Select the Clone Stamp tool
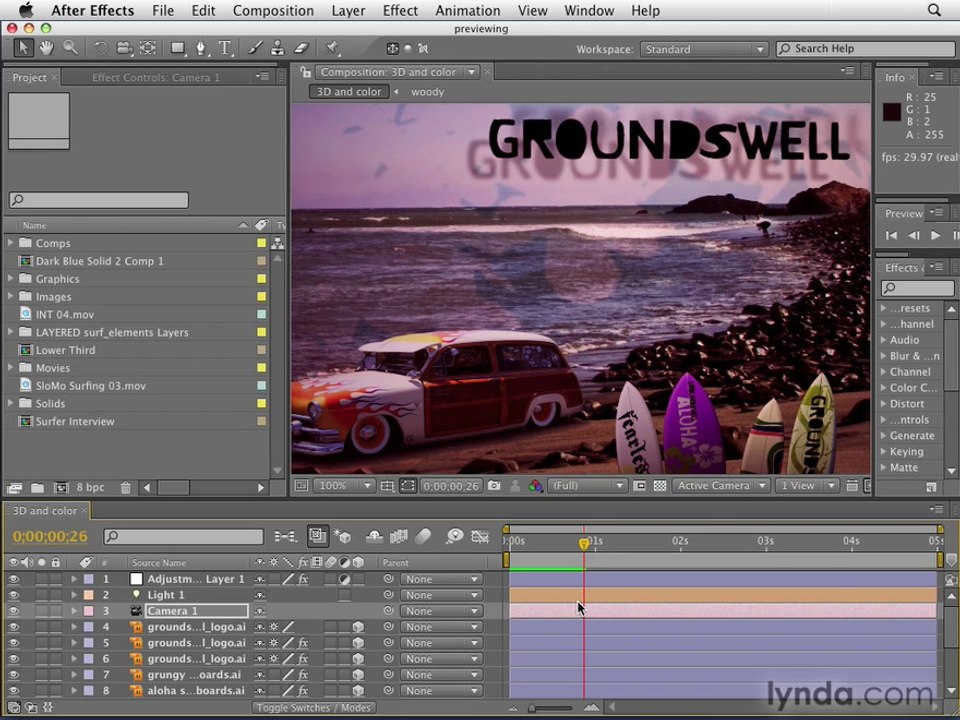Screen dimensions: 960x720 277,48
